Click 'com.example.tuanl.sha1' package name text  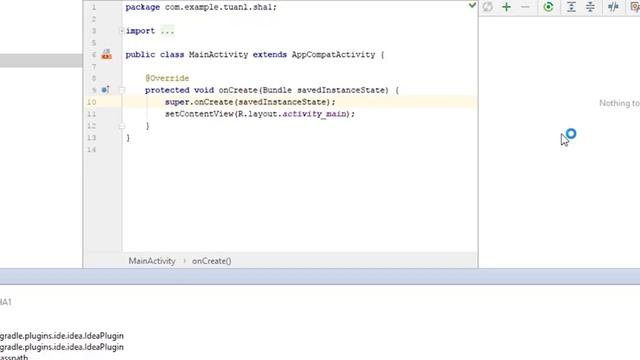pyautogui.click(x=219, y=7)
